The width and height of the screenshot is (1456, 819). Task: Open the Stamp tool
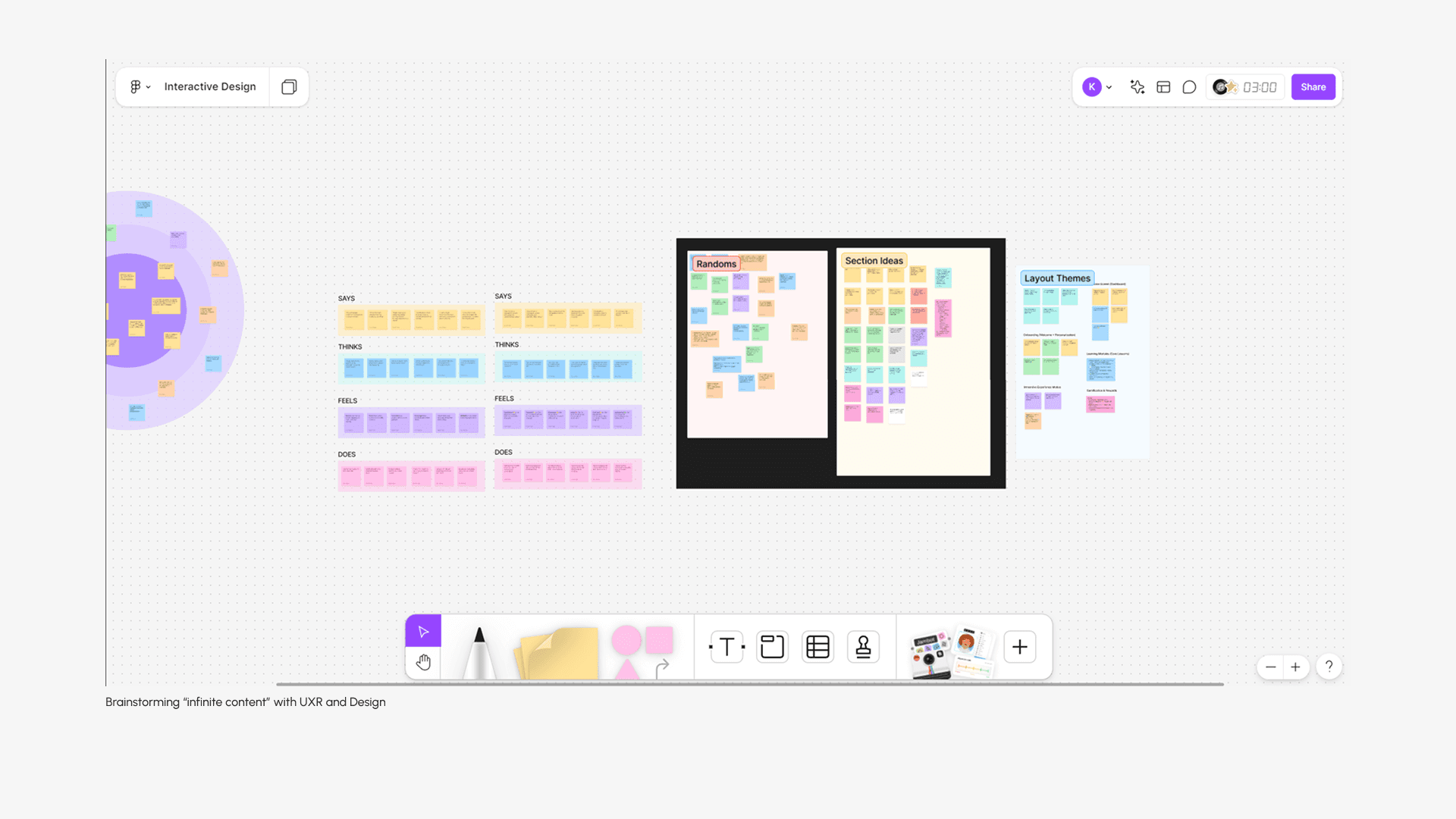(x=863, y=647)
